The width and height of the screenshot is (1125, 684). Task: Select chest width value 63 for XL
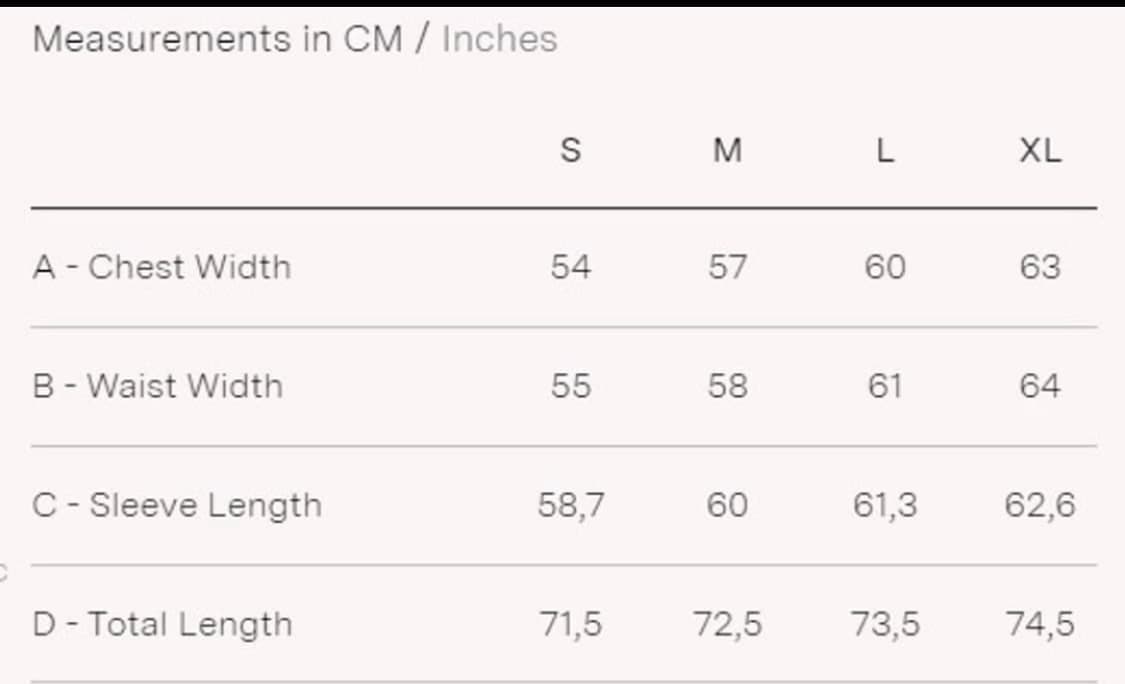[x=1040, y=267]
